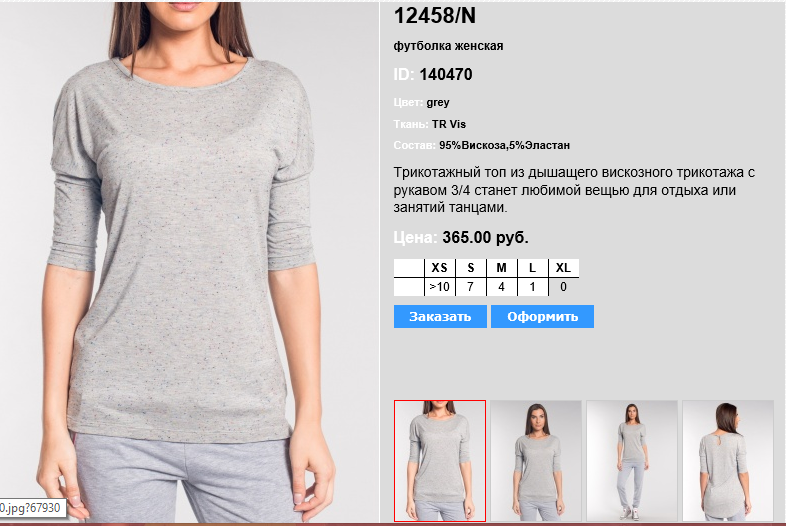
Task: Open the second thumbnail with angled pose
Action: (x=536, y=461)
